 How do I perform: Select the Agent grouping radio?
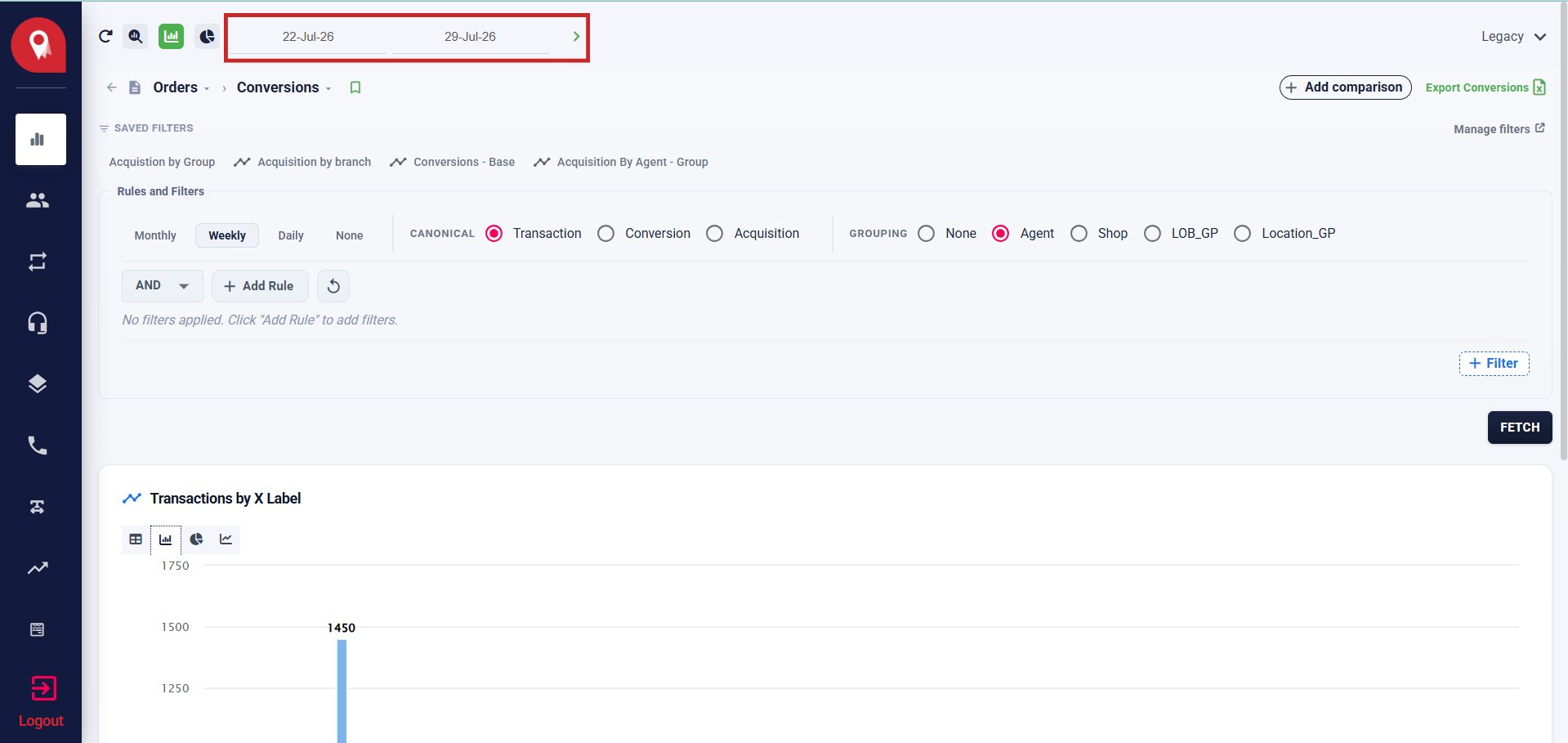(x=1001, y=234)
